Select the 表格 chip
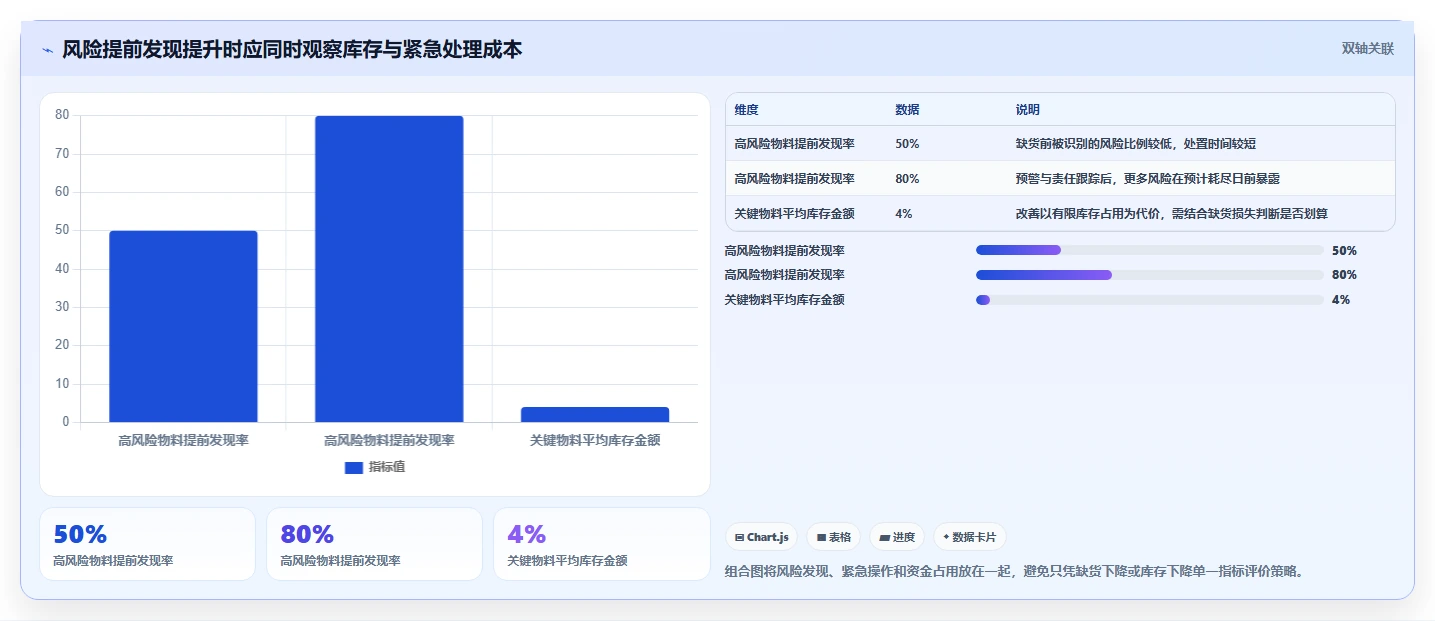Screen dimensions: 1435x621 coord(834,537)
